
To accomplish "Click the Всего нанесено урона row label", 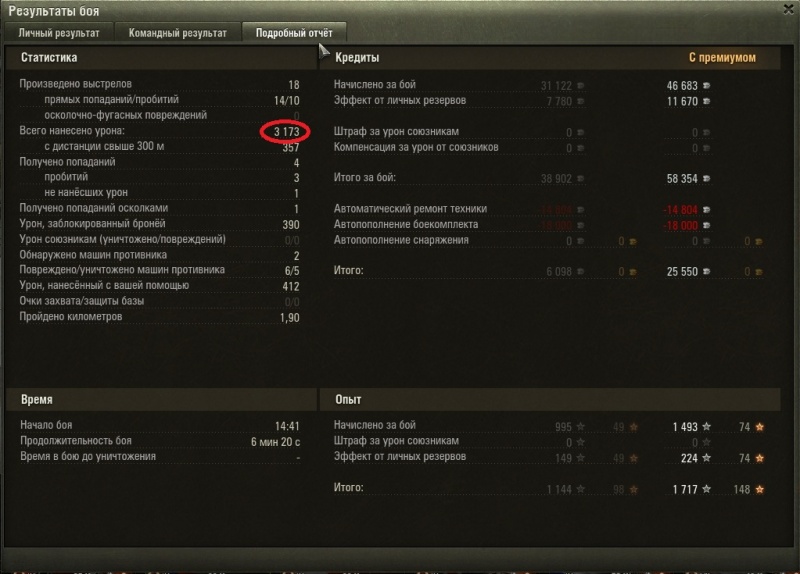I will pos(72,131).
